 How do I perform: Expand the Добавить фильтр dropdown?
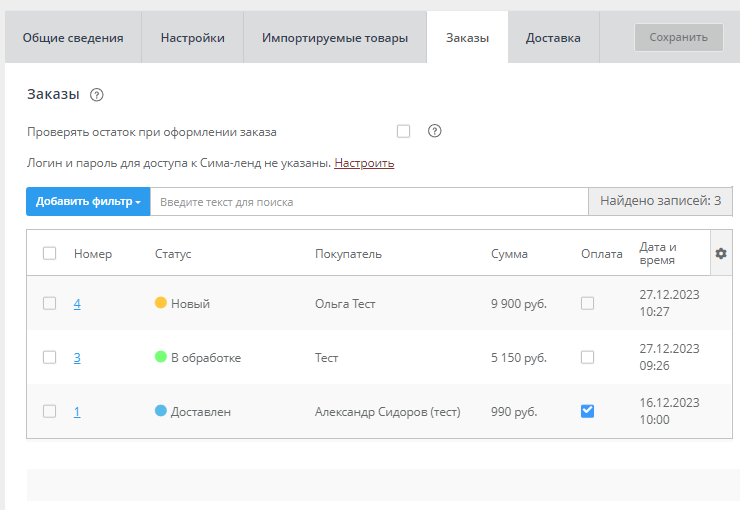tap(88, 201)
